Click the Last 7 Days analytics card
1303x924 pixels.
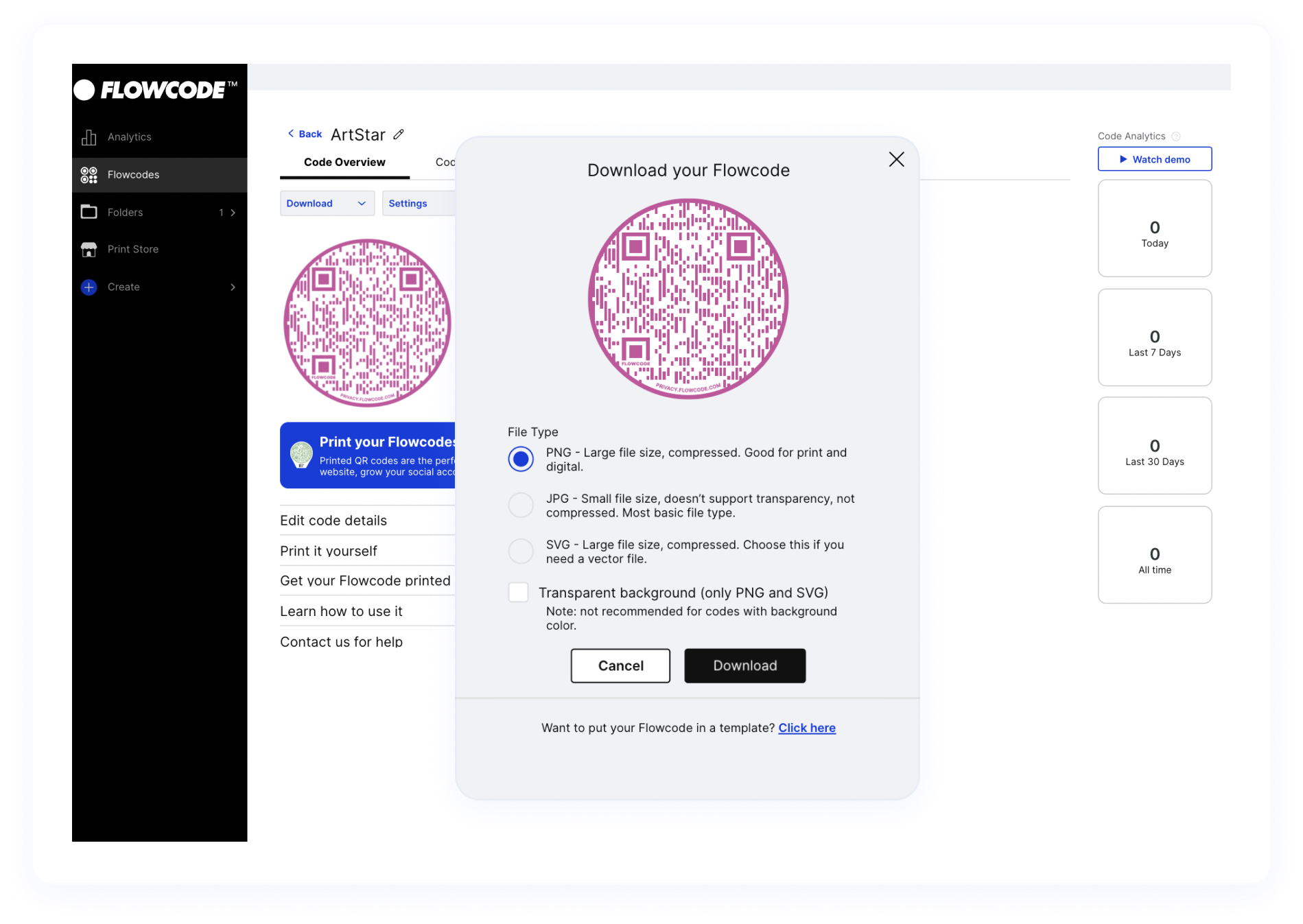[1154, 337]
